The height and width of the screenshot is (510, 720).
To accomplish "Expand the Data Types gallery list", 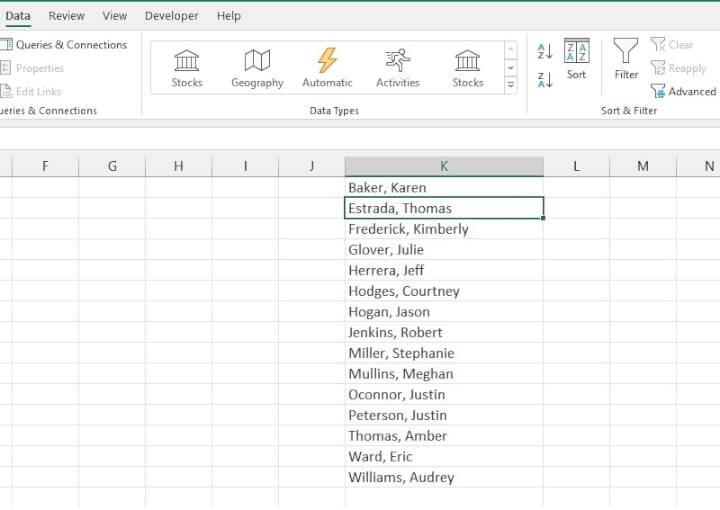I will 511,86.
